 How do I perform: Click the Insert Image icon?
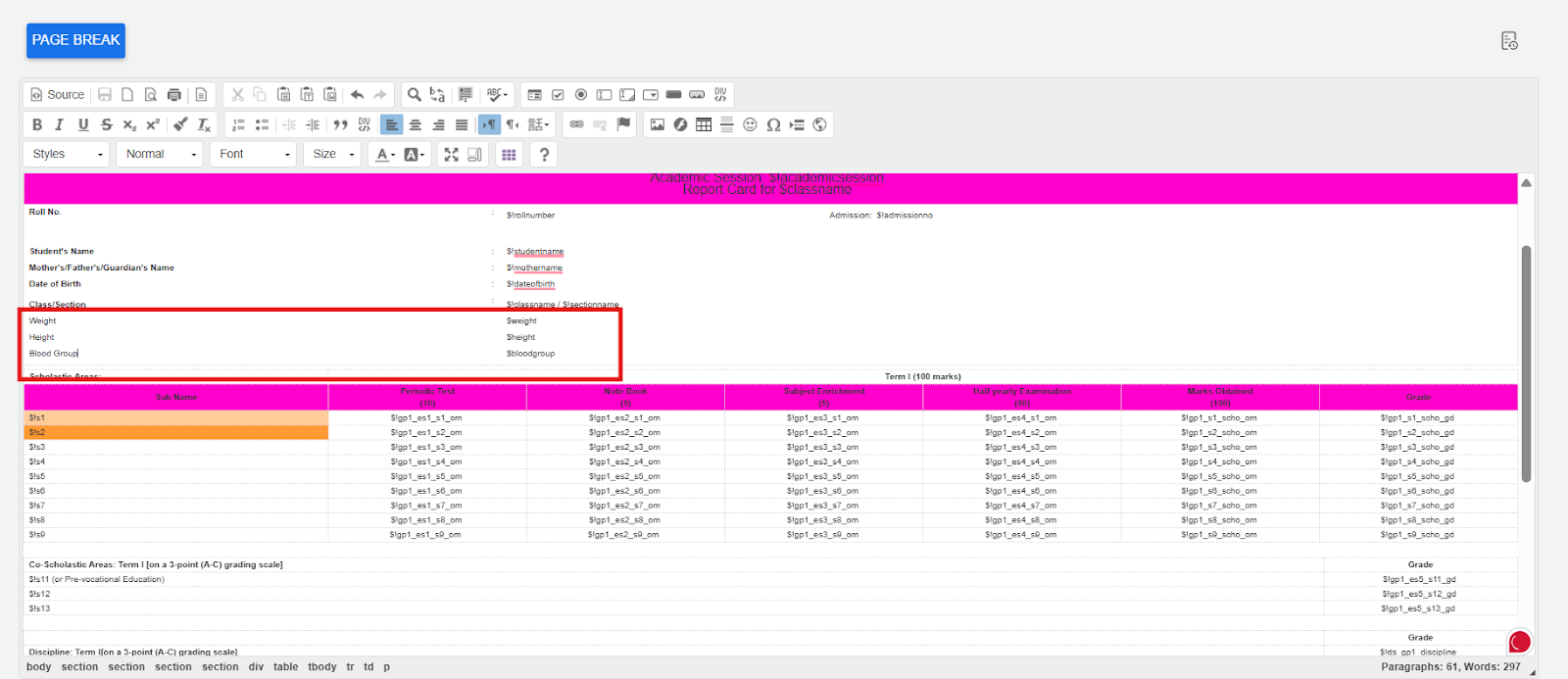coord(658,124)
